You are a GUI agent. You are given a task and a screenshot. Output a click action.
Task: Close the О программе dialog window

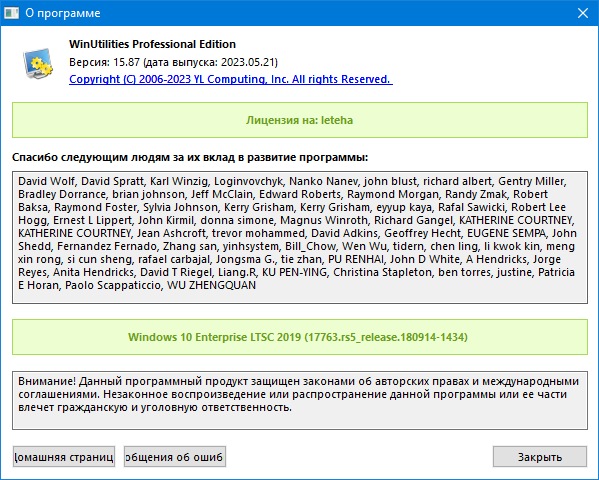point(583,13)
